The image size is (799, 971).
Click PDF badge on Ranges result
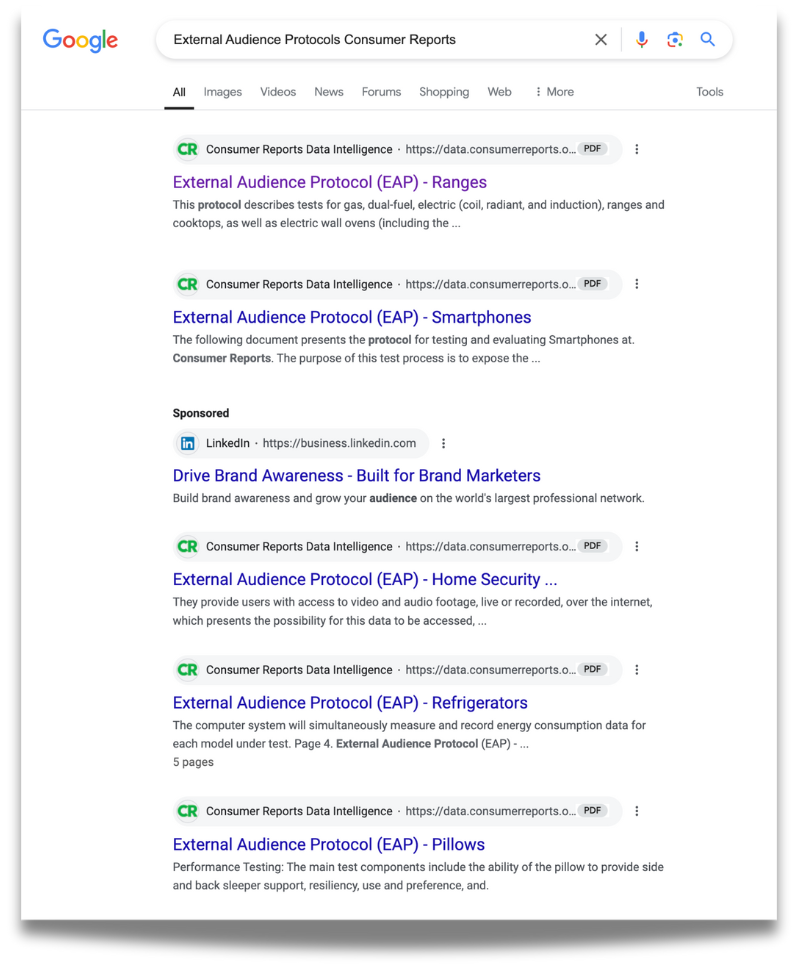592,149
